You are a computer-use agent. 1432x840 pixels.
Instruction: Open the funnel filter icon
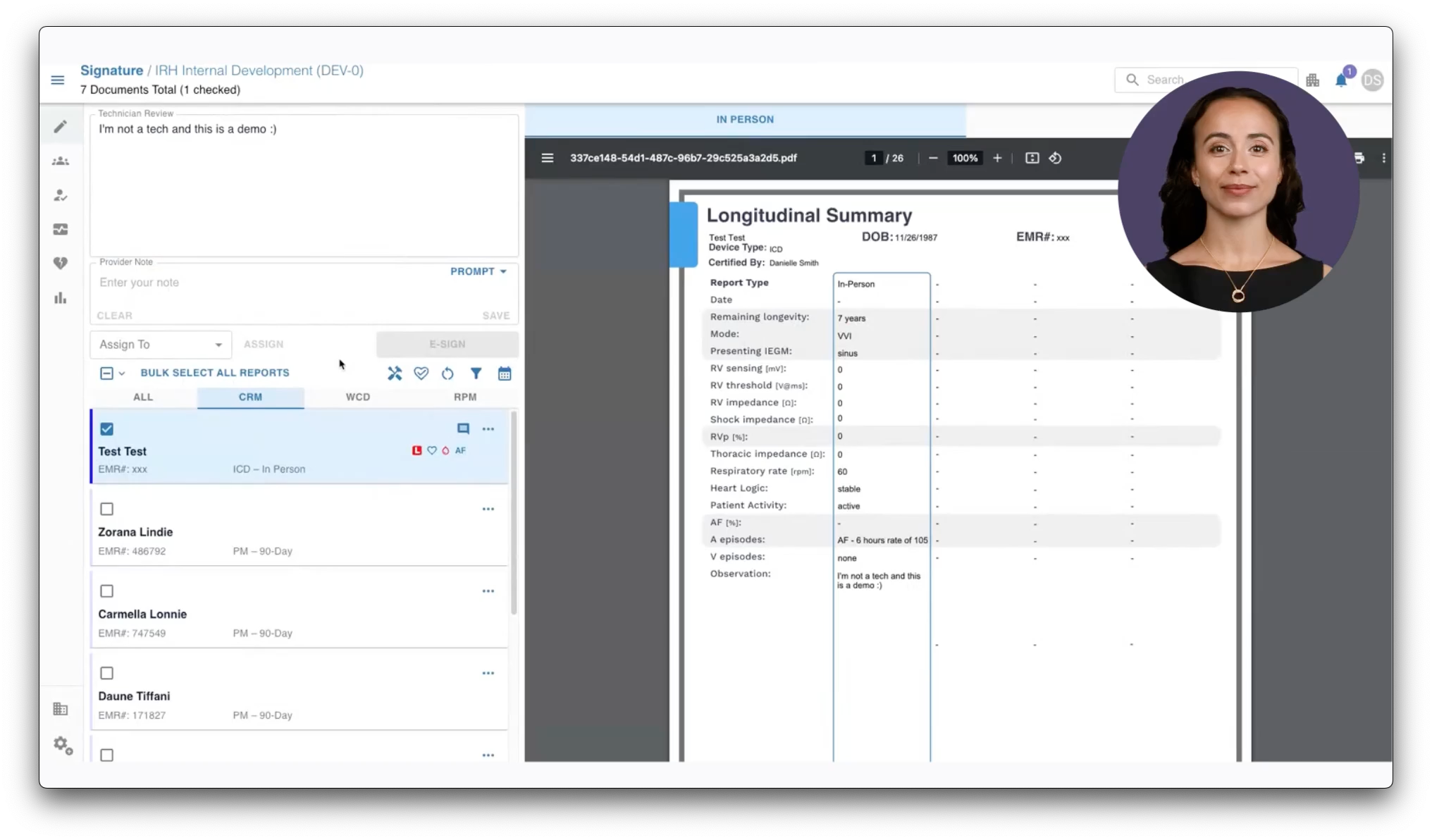476,373
